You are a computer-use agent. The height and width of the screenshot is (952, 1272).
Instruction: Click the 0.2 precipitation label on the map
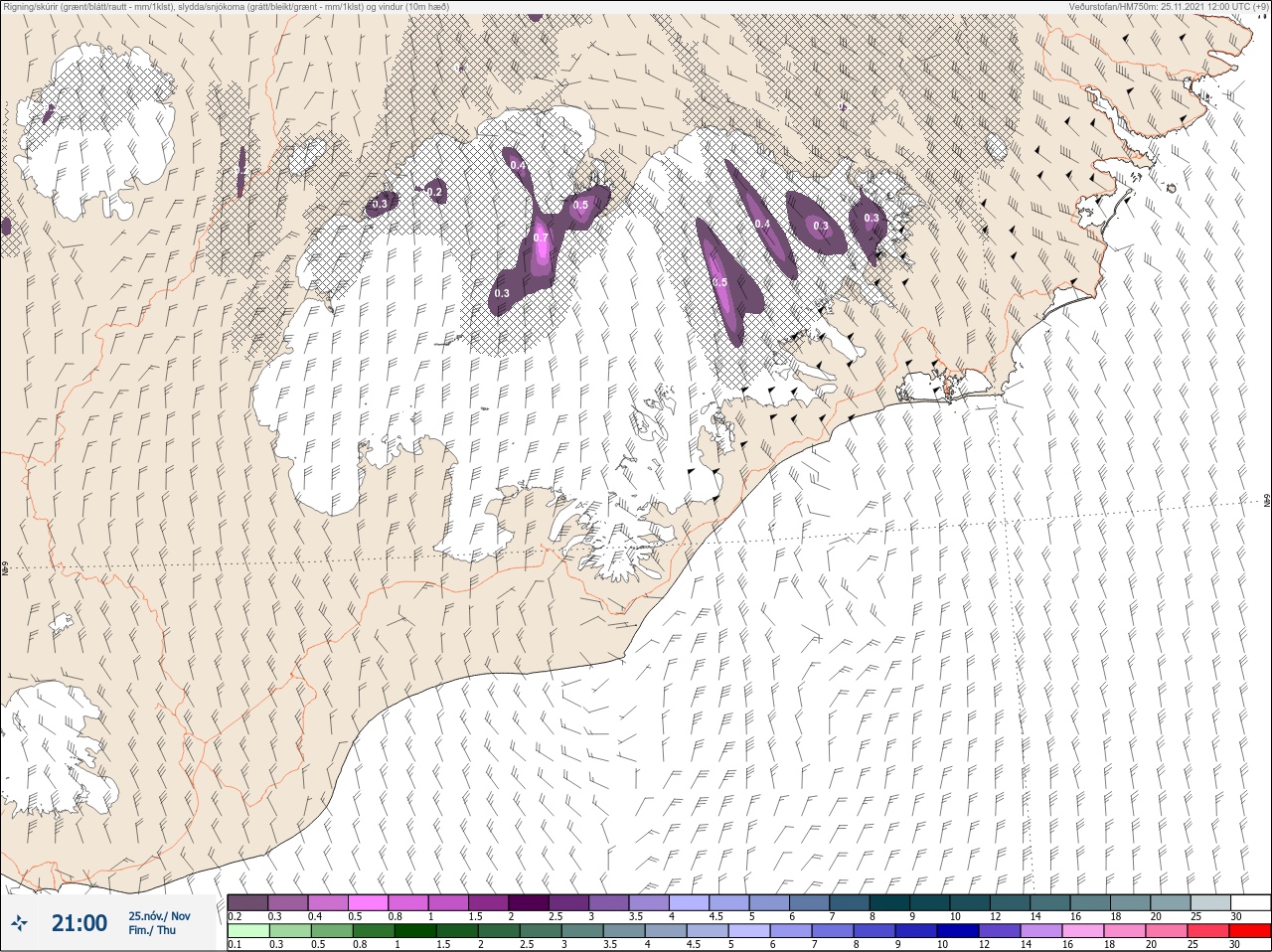pyautogui.click(x=434, y=193)
